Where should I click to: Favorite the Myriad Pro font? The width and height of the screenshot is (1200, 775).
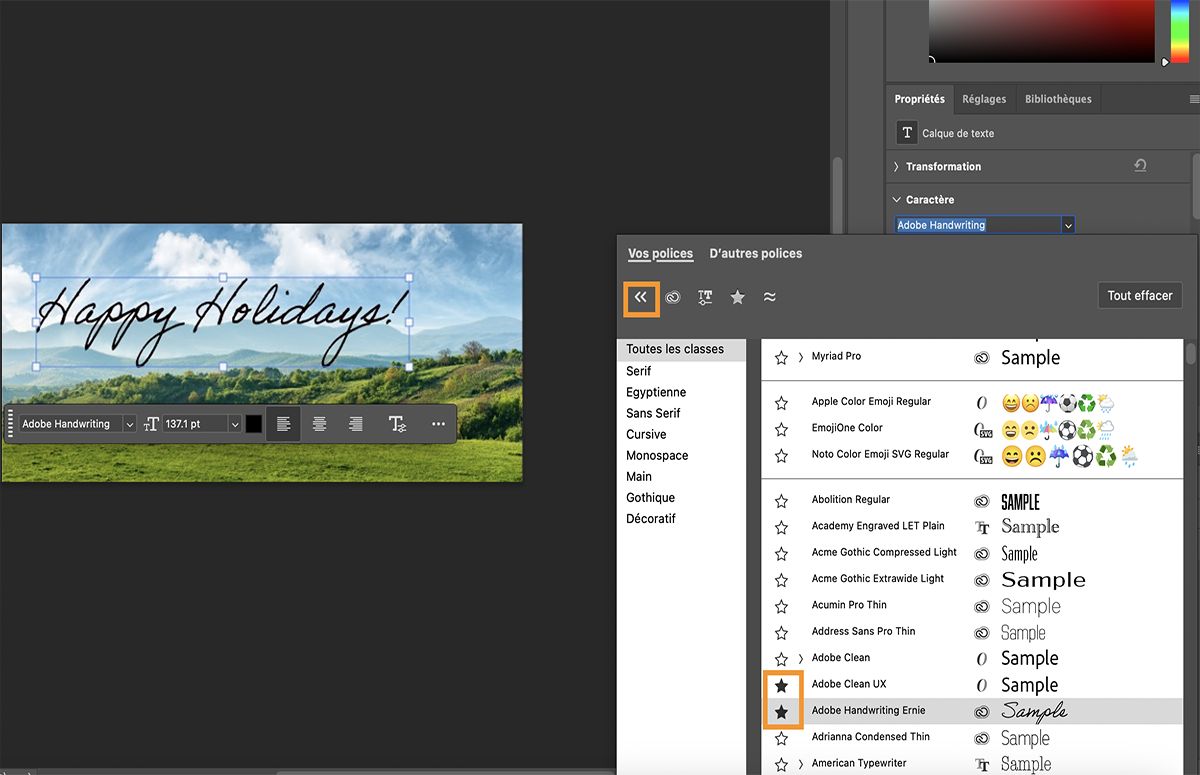tap(781, 356)
